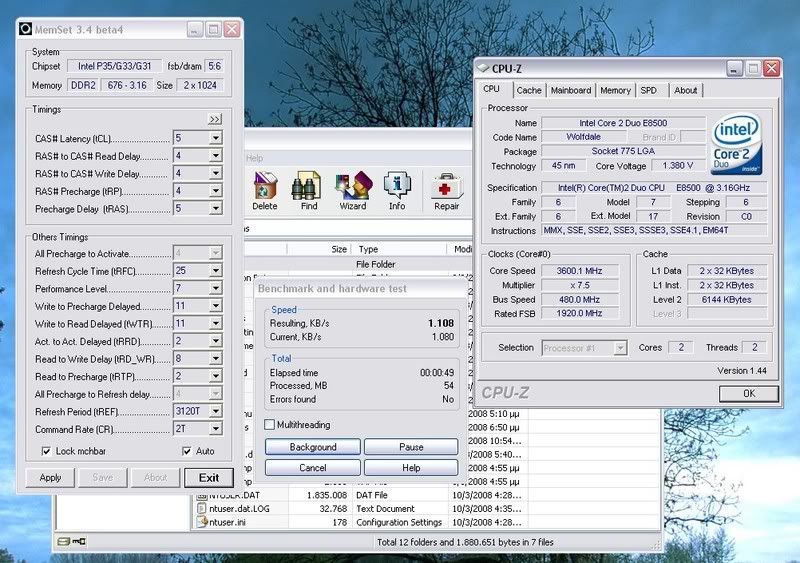Viewport: 800px width, 563px height.
Task: Switch to the Memory tab in CPU-Z
Action: point(615,90)
